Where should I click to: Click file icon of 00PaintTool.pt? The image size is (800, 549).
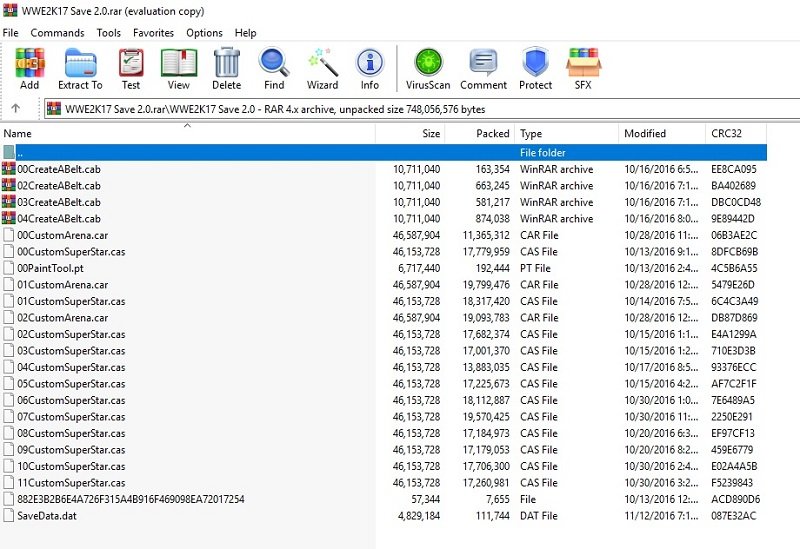[9, 268]
